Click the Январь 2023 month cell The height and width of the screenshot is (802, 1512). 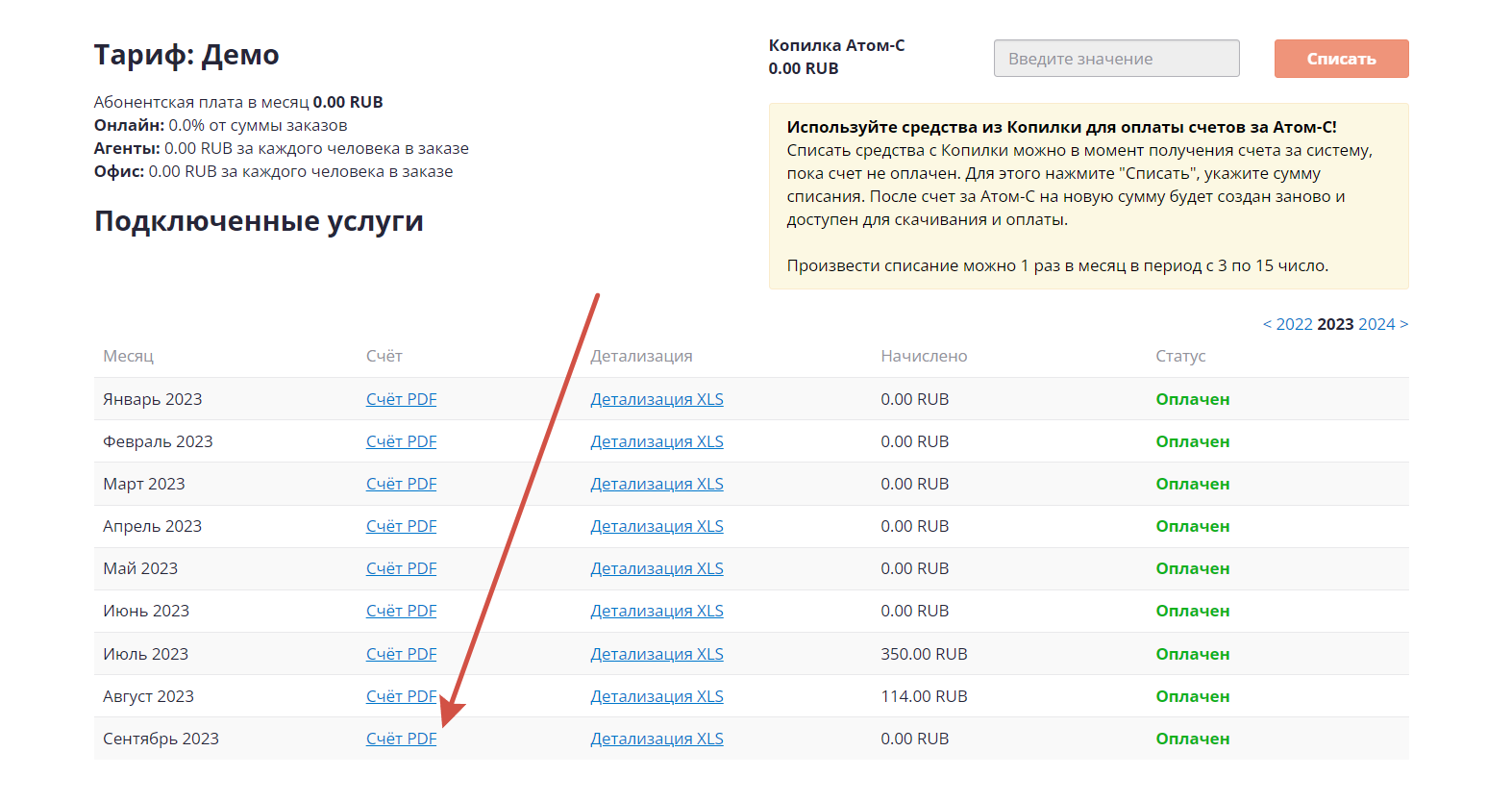[152, 399]
